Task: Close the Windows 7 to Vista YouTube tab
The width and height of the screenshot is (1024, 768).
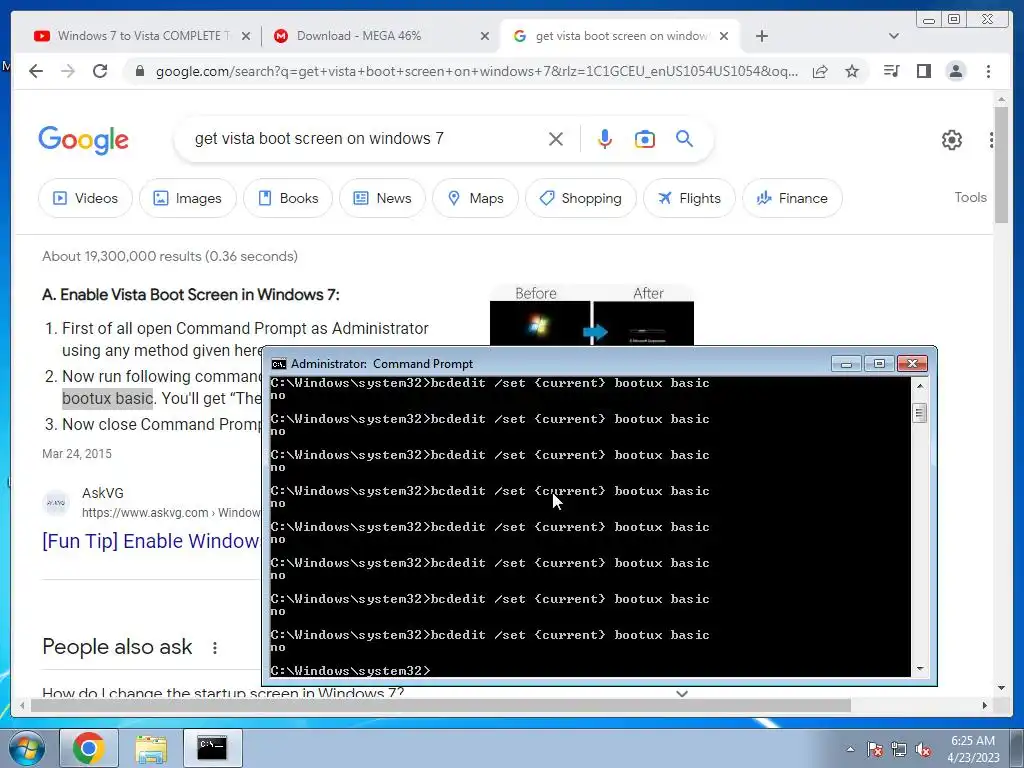Action: 246,36
